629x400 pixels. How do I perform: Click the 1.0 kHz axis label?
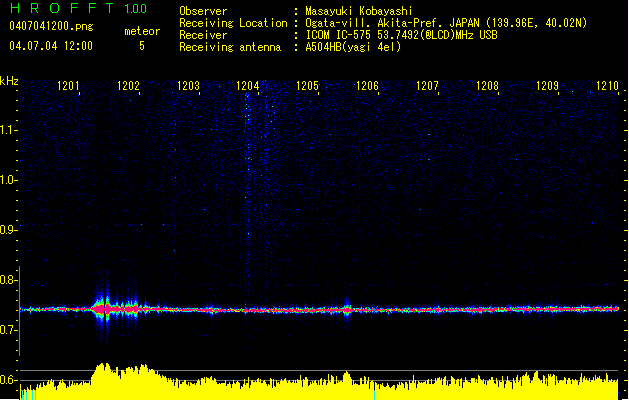point(8,180)
